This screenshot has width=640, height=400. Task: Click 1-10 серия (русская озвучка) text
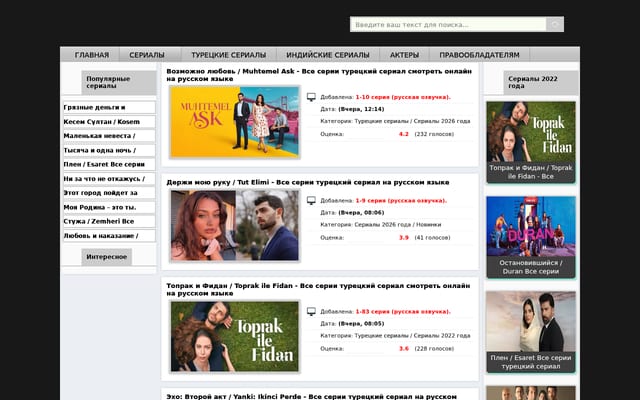coord(403,97)
